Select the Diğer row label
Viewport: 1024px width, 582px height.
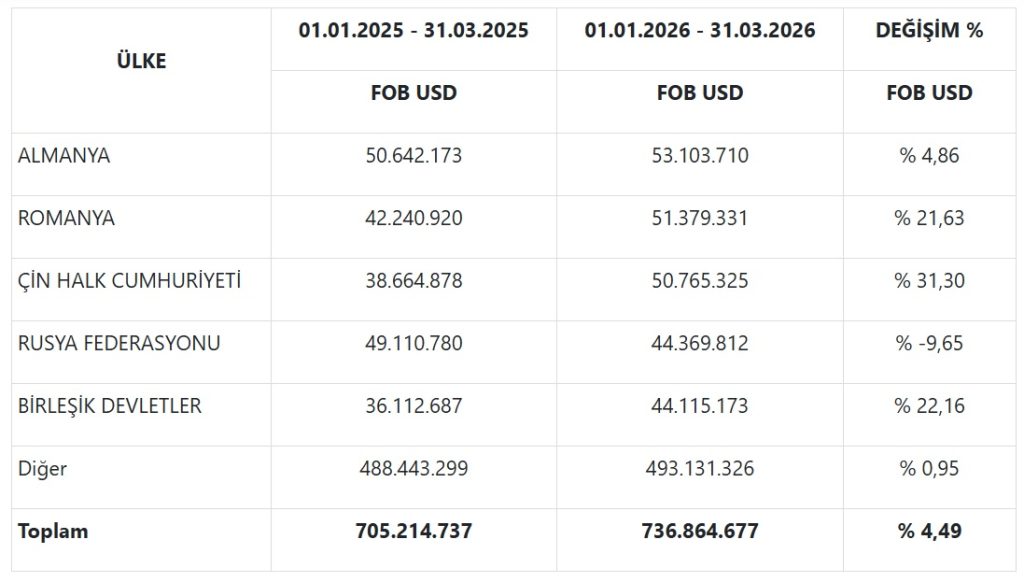tap(42, 468)
